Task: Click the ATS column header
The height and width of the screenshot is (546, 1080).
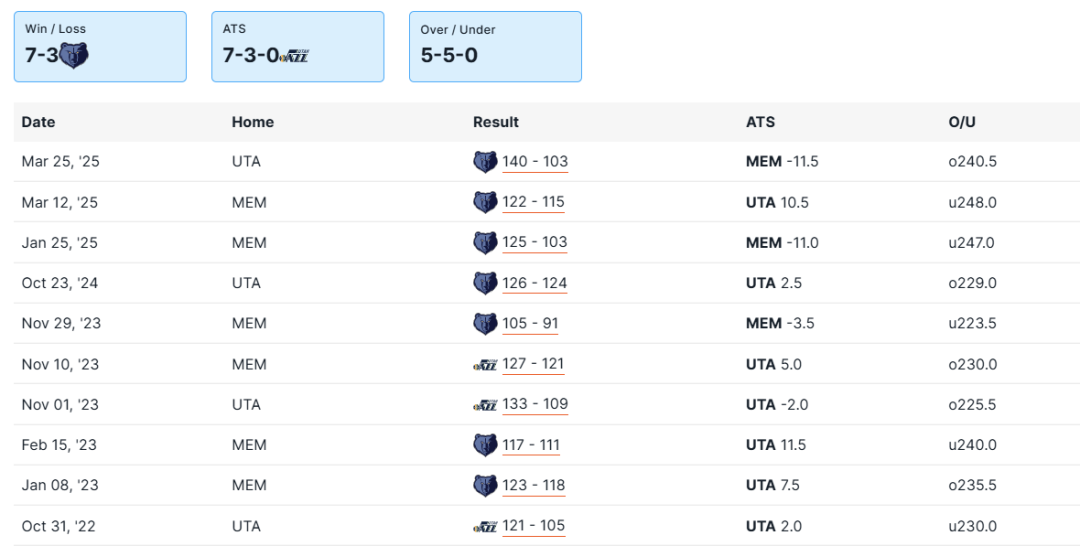Action: click(x=760, y=122)
